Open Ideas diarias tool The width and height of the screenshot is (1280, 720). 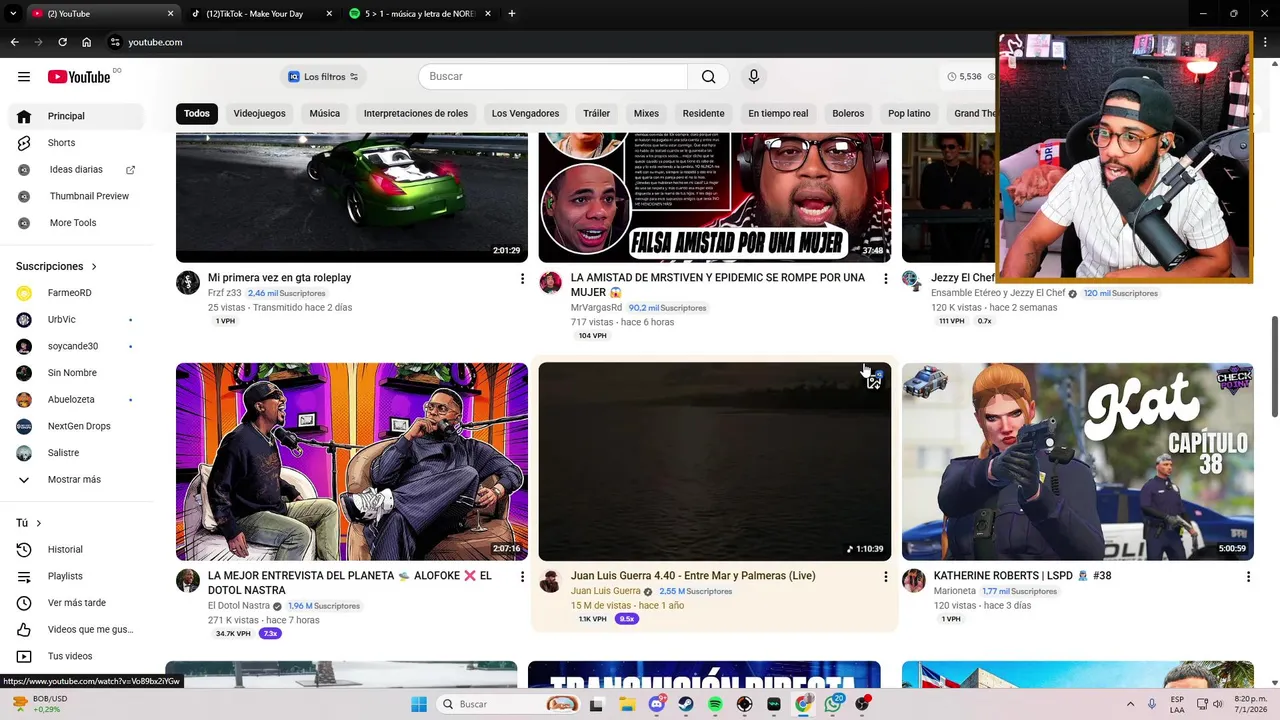tap(76, 170)
